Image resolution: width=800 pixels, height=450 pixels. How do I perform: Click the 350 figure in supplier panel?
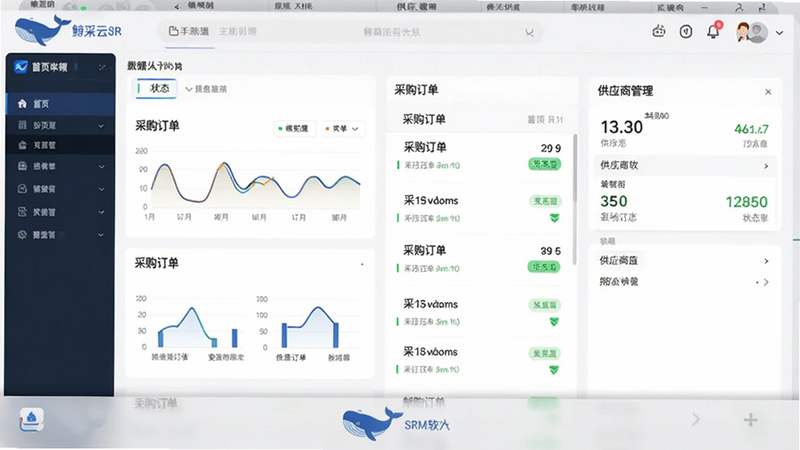pyautogui.click(x=614, y=201)
